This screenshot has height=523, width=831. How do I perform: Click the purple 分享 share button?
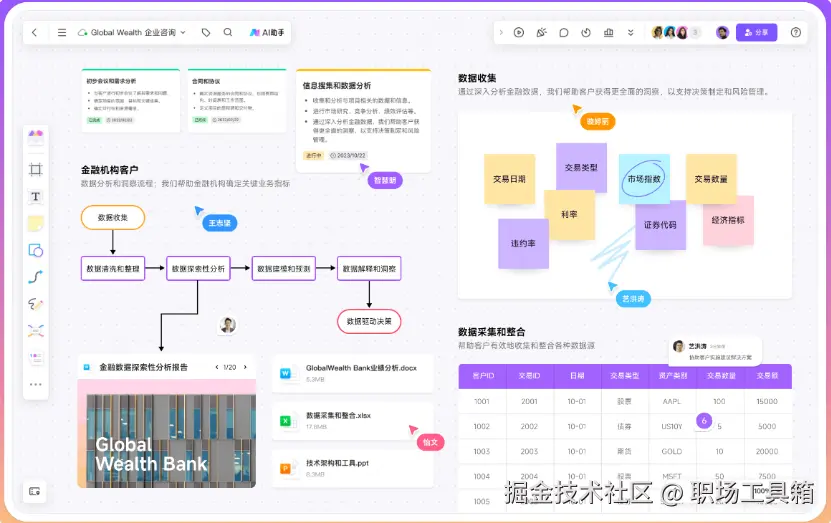coord(756,32)
